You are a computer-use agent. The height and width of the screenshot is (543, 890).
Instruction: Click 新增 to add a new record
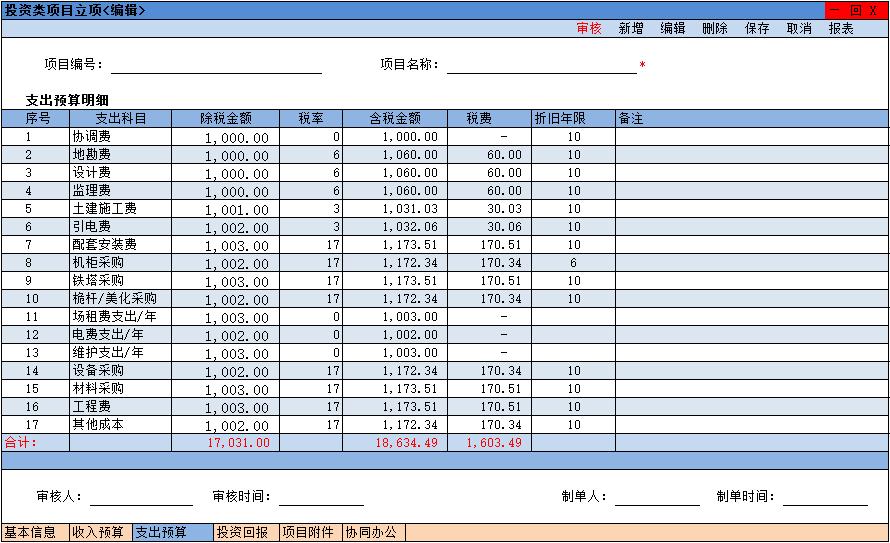631,29
